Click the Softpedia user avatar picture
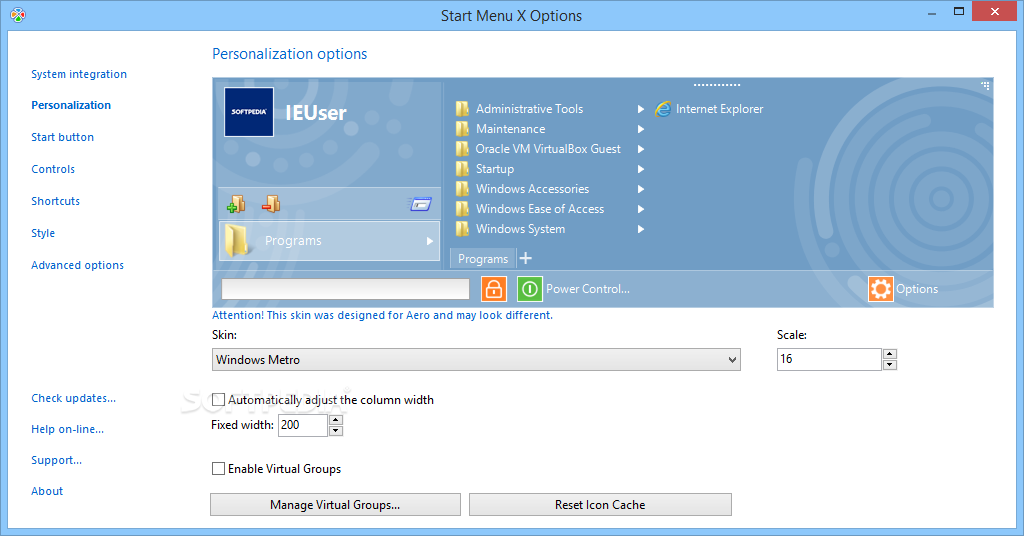This screenshot has width=1024, height=536. click(x=249, y=112)
